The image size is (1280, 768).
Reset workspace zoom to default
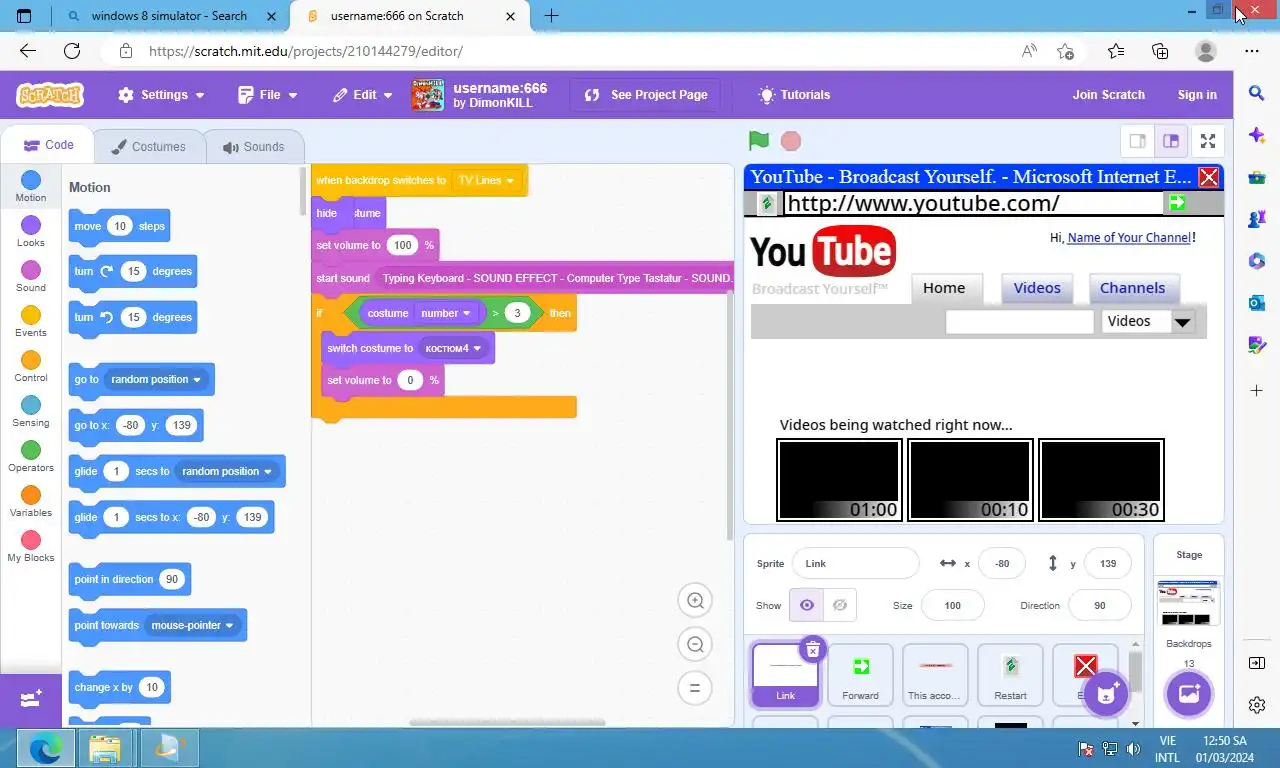point(695,688)
